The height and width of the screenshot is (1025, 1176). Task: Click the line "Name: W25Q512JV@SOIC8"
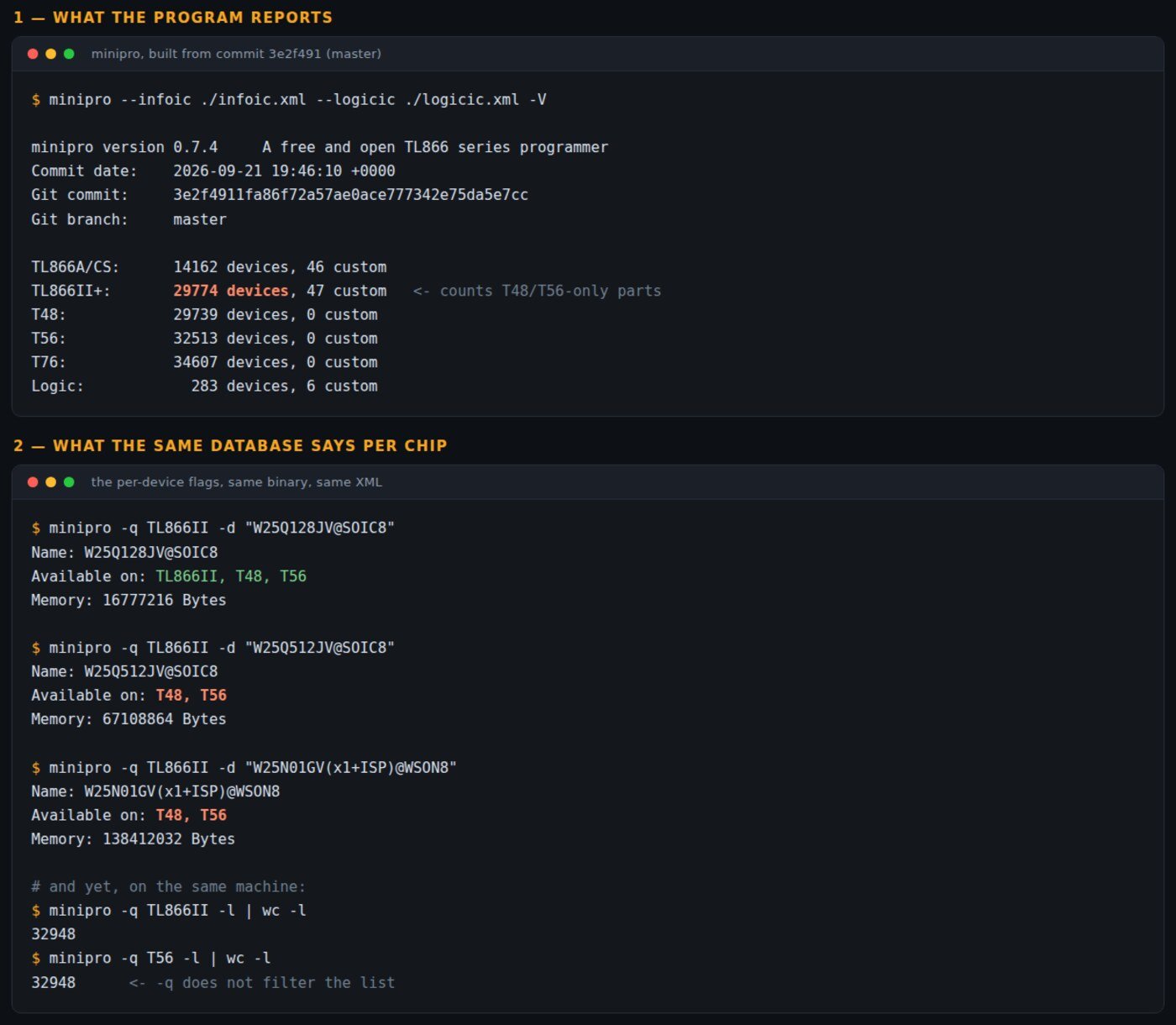pyautogui.click(x=124, y=672)
